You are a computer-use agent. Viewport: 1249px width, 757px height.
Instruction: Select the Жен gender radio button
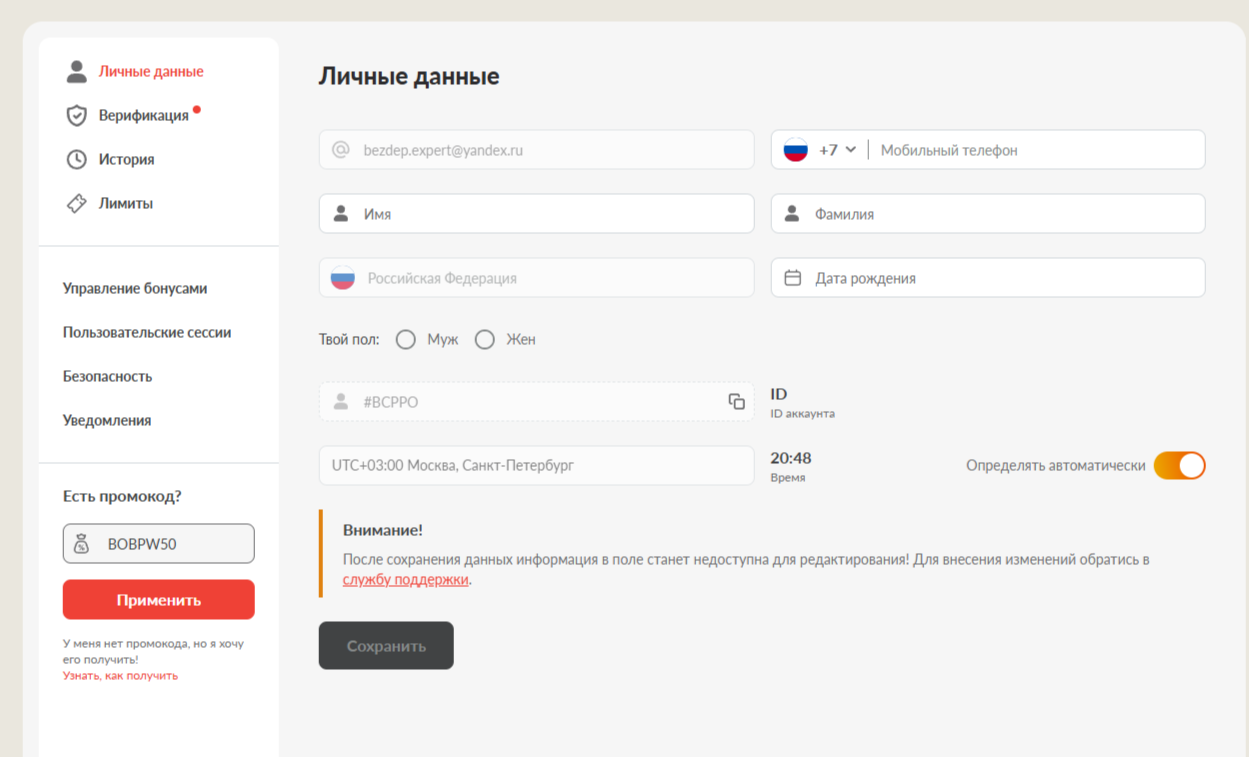point(485,340)
